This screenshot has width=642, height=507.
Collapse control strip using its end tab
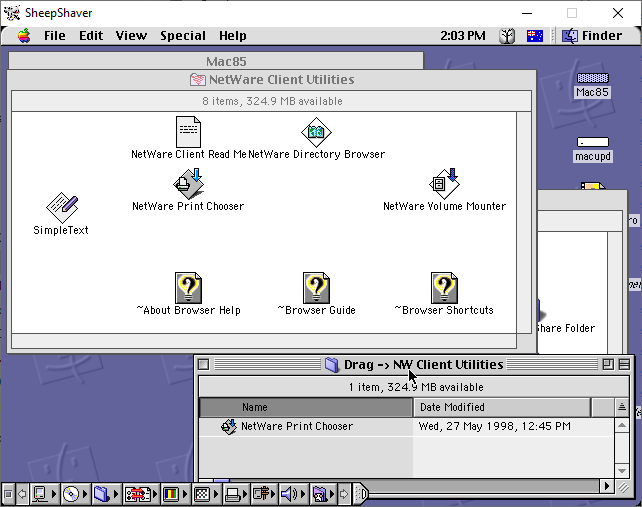(361, 494)
